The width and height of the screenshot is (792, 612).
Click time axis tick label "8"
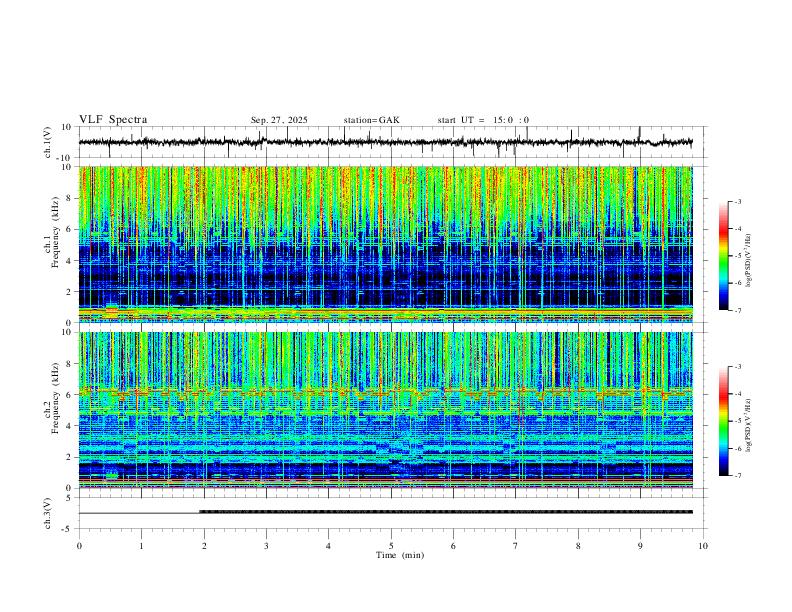[578, 546]
